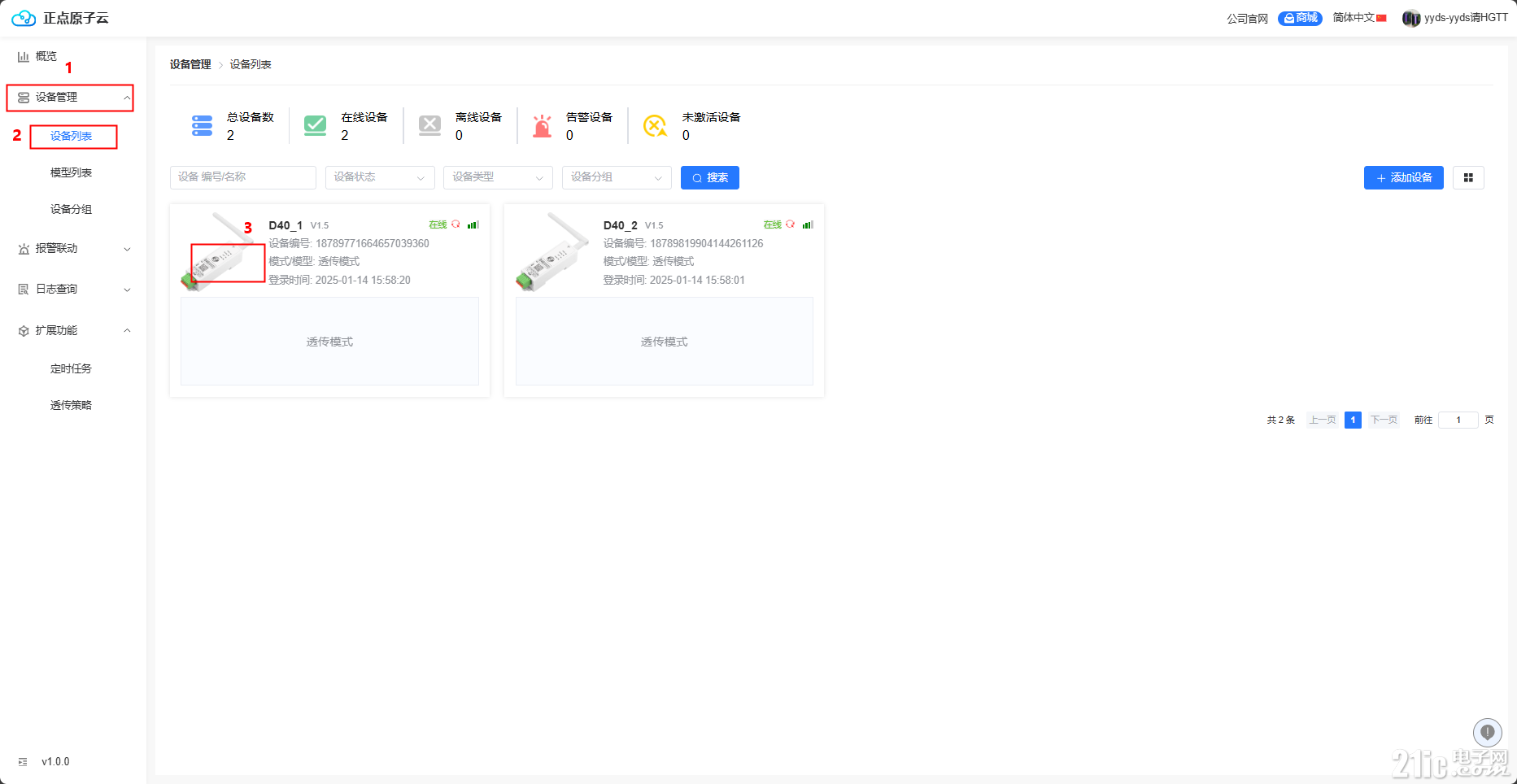This screenshot has width=1517, height=784.
Task: Click login time 2025-01-14 15:58:20
Action: [x=363, y=281]
